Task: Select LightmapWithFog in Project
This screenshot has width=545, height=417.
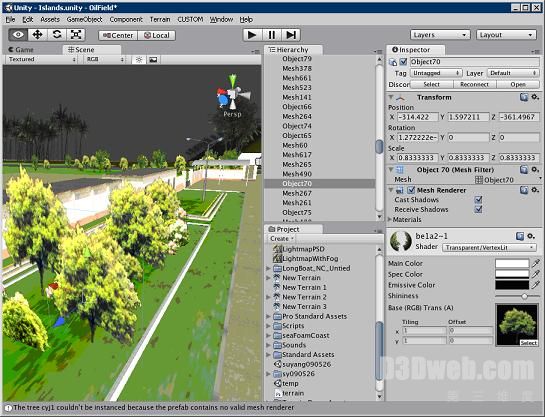Action: click(310, 259)
